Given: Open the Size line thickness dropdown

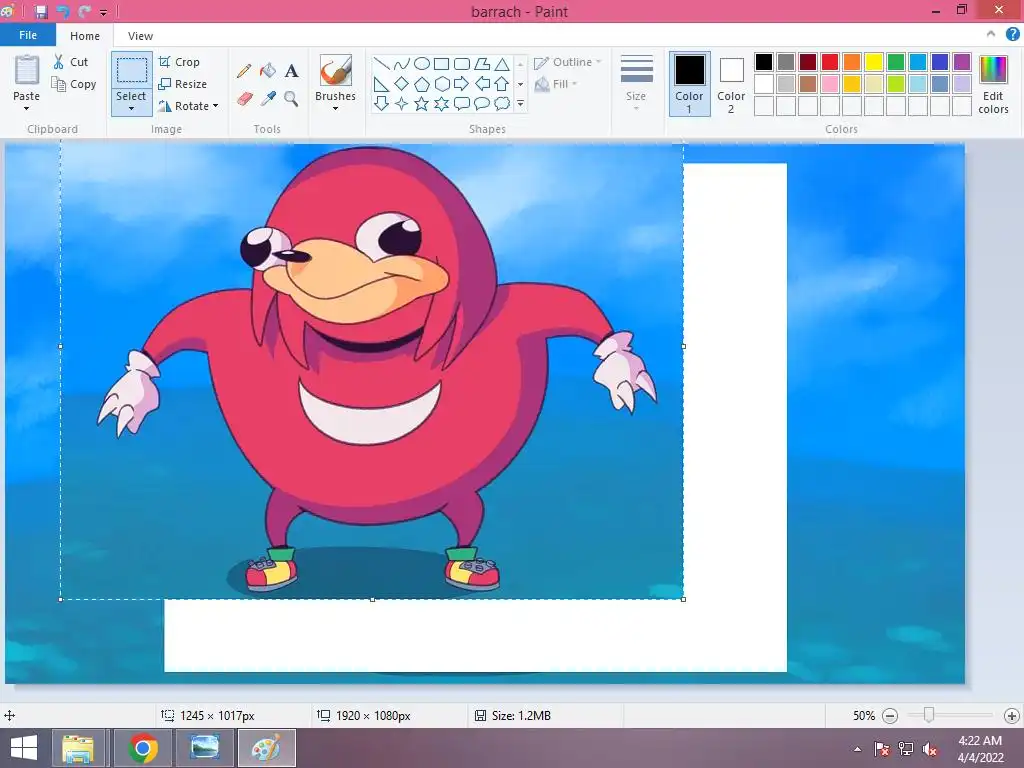Looking at the screenshot, I should tap(636, 82).
